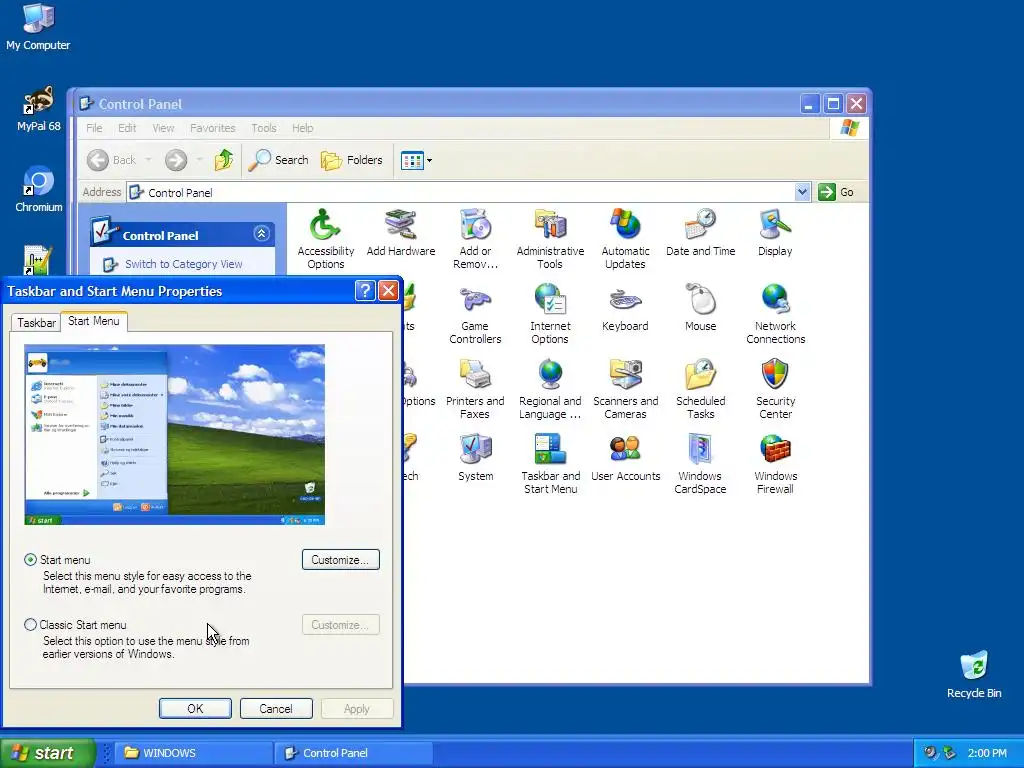Click the MyPal 68 desktop shortcut
Screen dimensions: 1024x768
(x=39, y=108)
